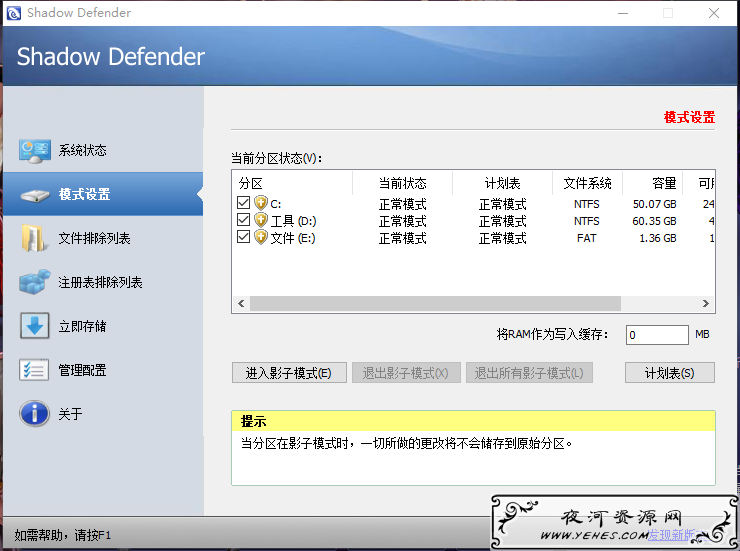Viewport: 740px width, 551px height.
Task: Open the 立即存储 sidebar tab
Action: click(x=103, y=326)
